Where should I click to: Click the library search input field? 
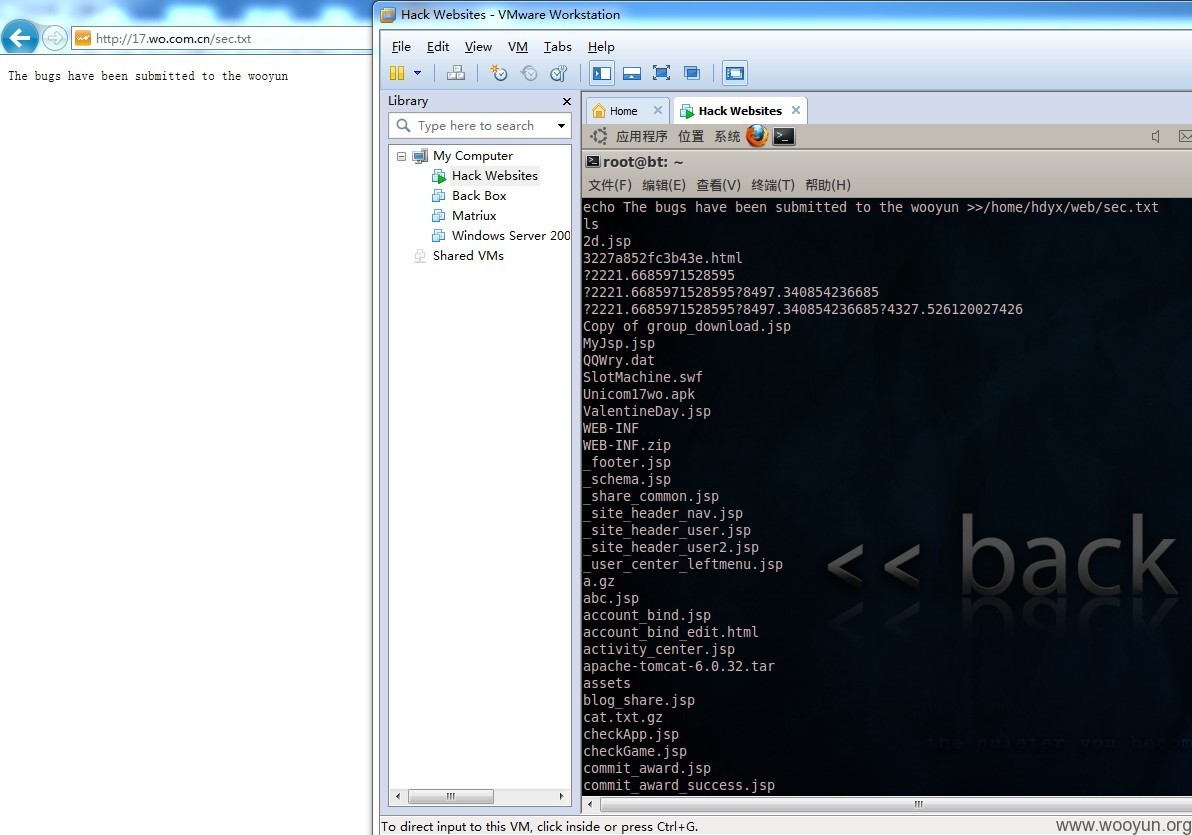click(x=480, y=125)
